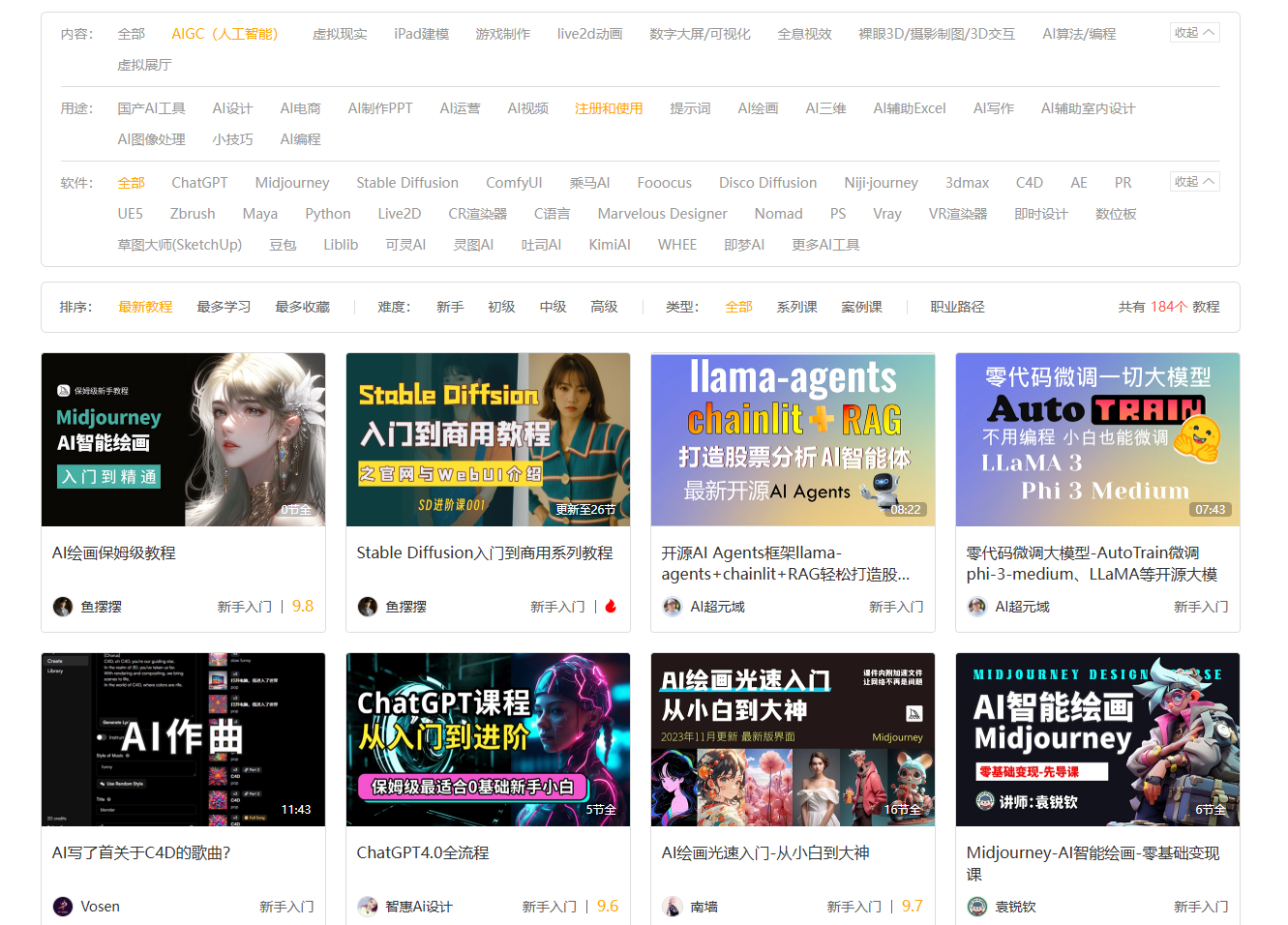The image size is (1288, 925).
Task: Click rating 9.8 on AI绘画保姆级教程
Action: [303, 606]
